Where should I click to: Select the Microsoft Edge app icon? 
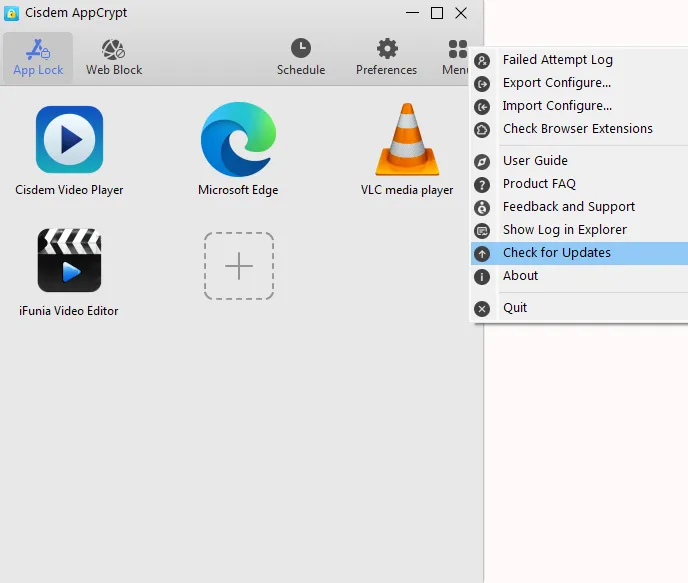238,139
